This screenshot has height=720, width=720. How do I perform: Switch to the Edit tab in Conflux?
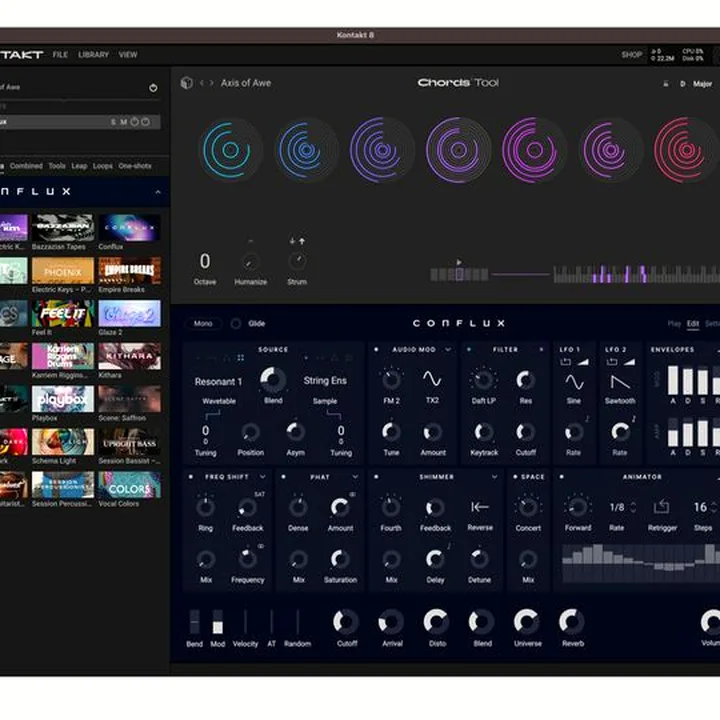pos(692,324)
